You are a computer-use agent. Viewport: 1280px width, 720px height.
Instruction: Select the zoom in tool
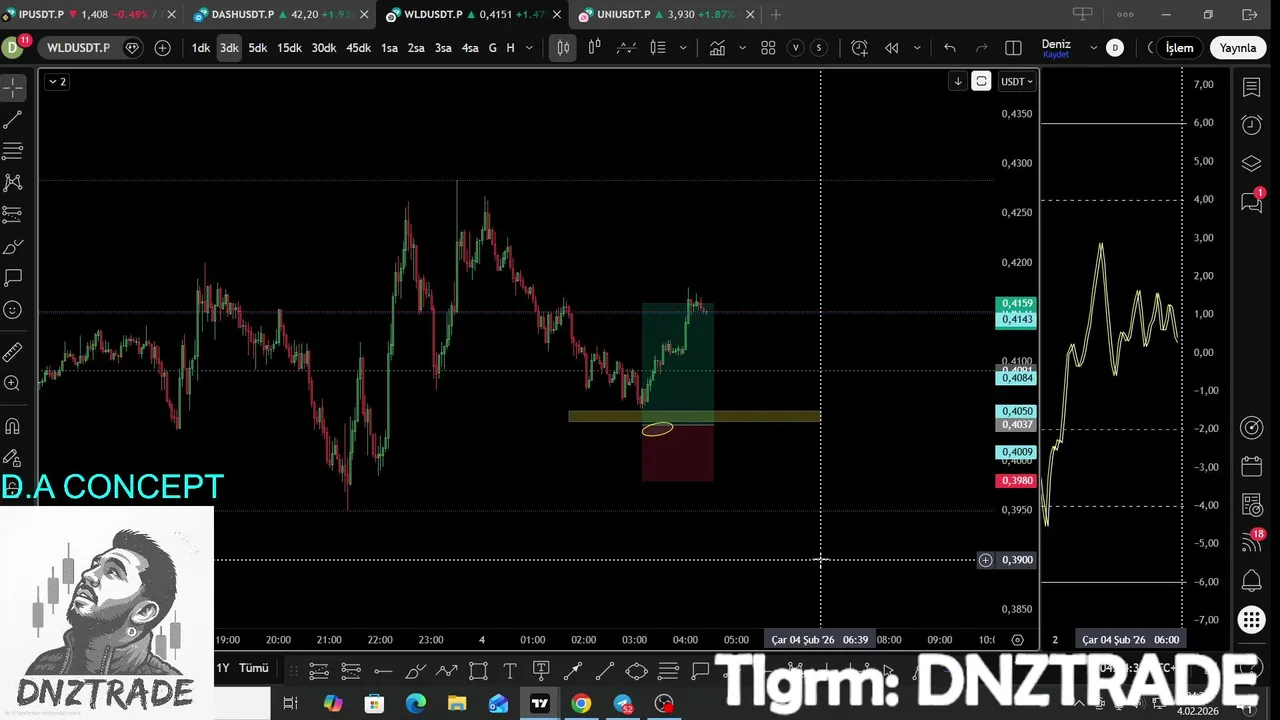(13, 384)
